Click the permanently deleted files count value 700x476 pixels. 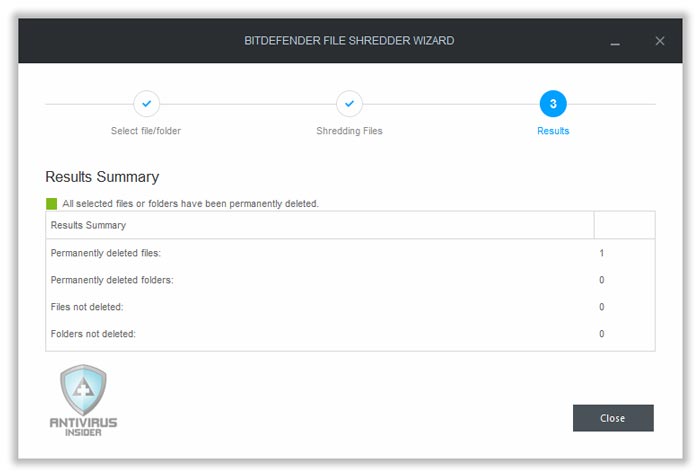pyautogui.click(x=601, y=253)
